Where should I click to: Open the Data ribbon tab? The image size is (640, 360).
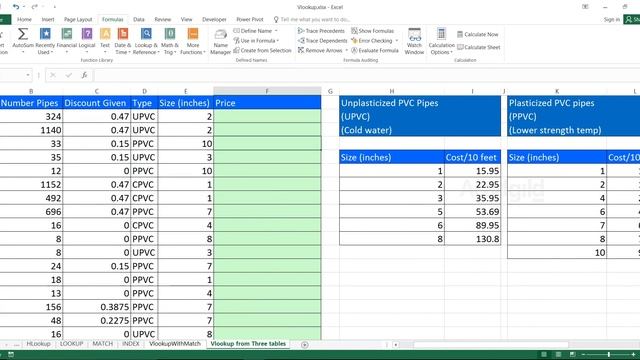click(139, 19)
